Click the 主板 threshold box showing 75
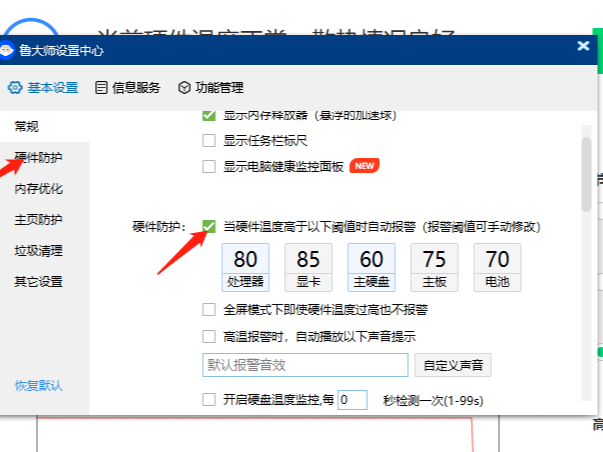 [x=435, y=267]
